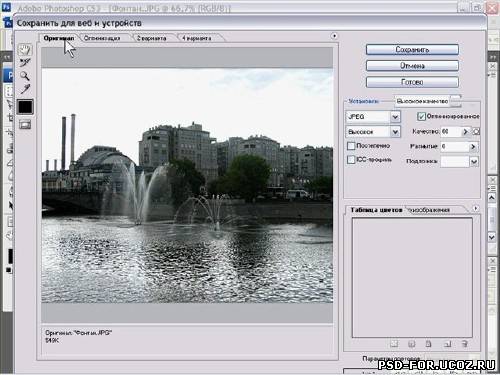
Task: Click the Готово button
Action: (x=412, y=82)
